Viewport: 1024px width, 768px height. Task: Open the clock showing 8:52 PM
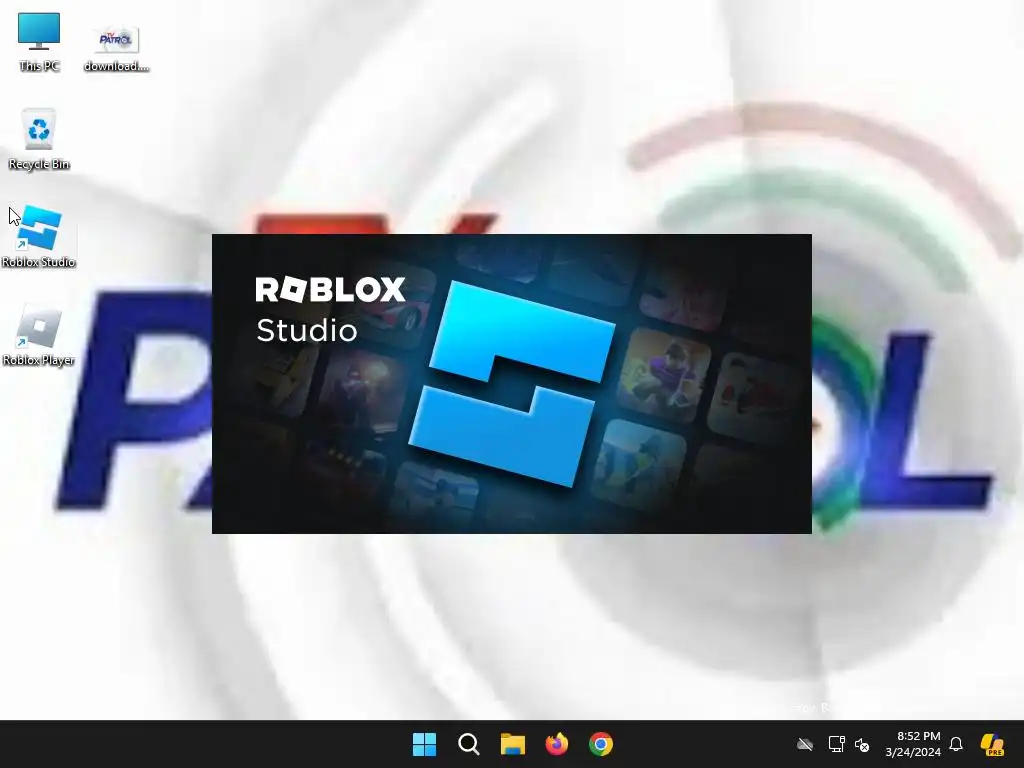tap(912, 744)
